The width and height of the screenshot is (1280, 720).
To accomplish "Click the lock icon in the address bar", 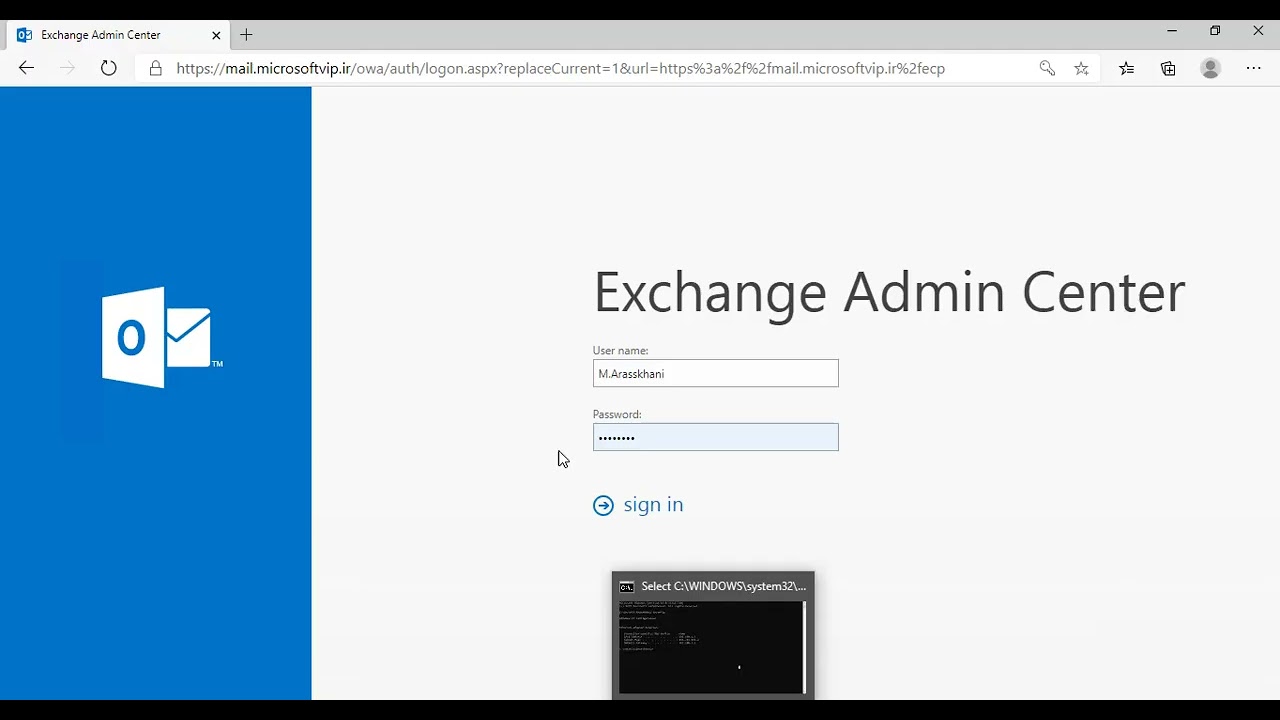I will point(155,68).
